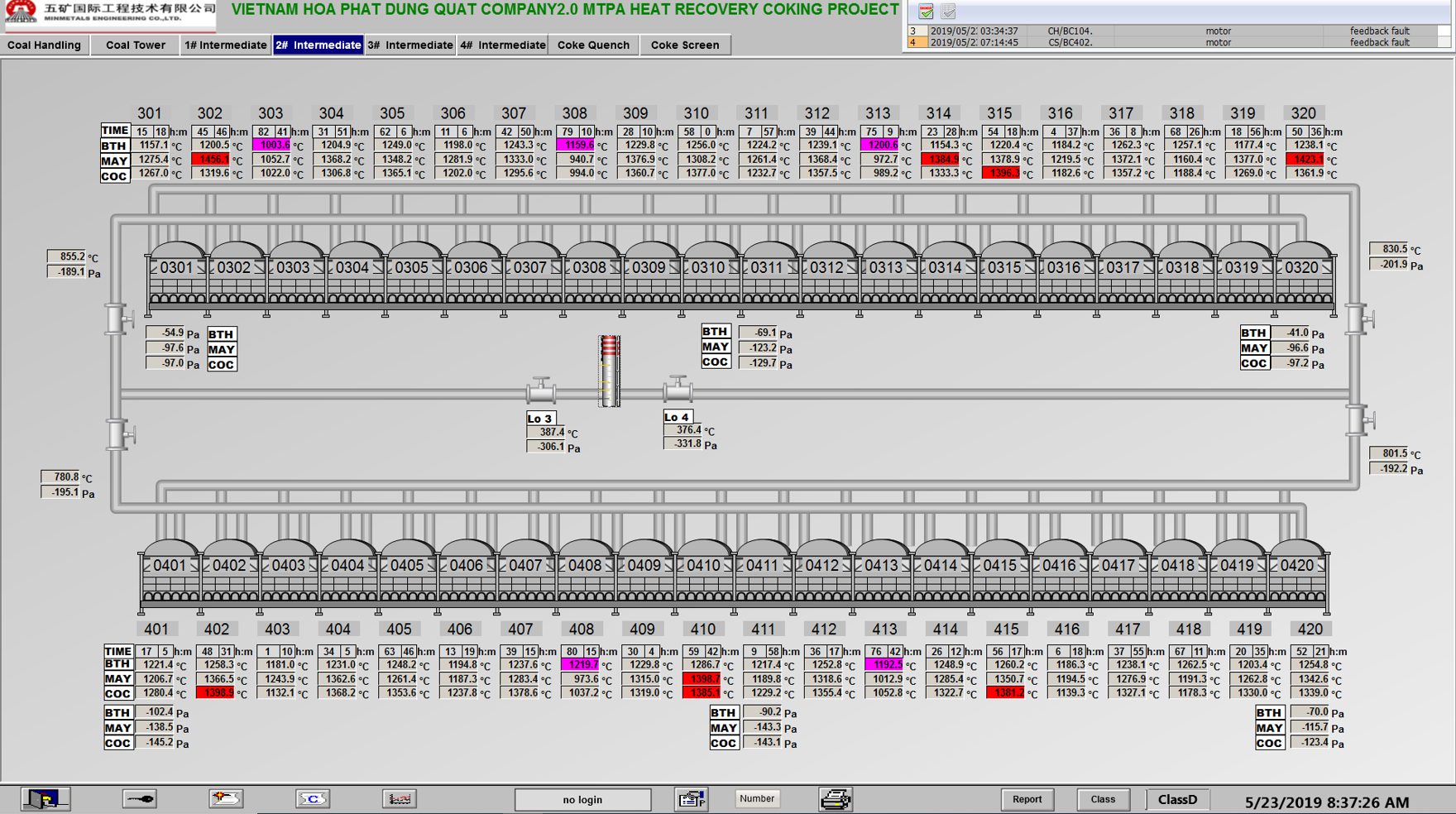Click the key login icon

[139, 798]
